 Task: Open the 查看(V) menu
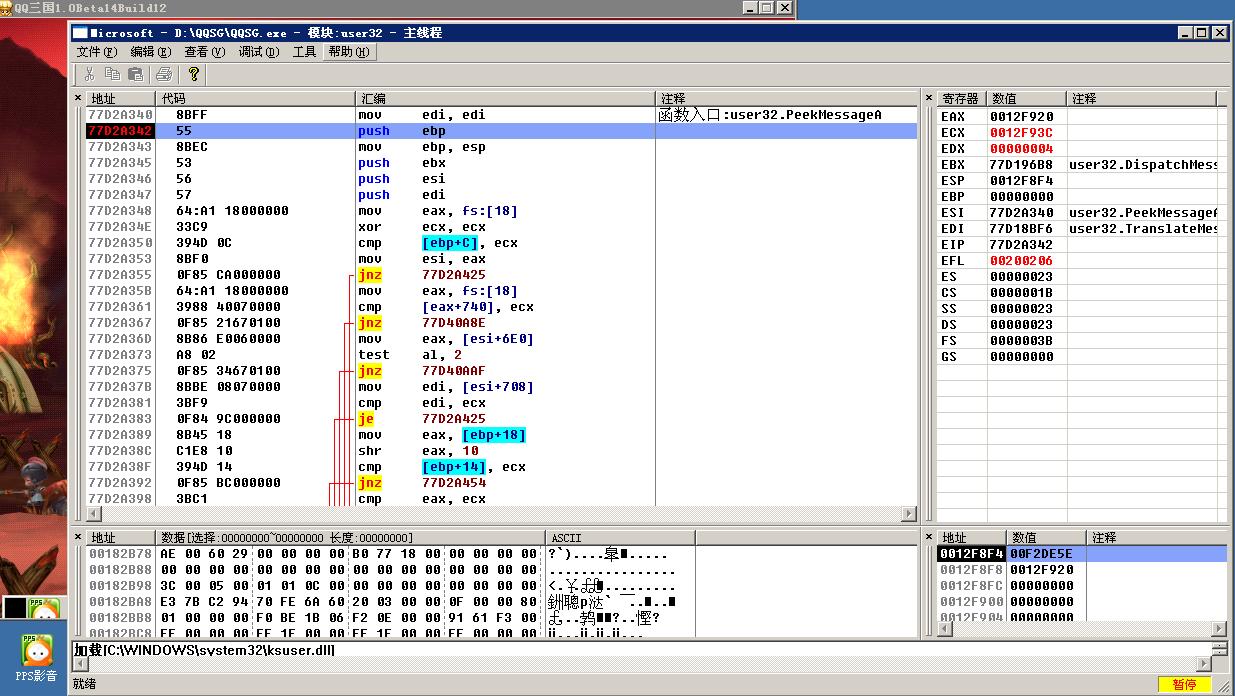coord(204,52)
